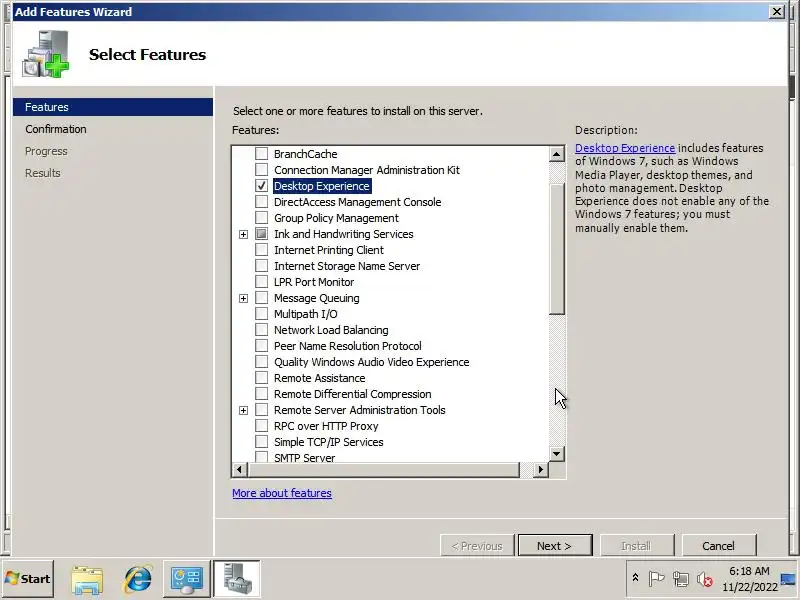Viewport: 800px width, 600px height.
Task: Click the Show desktop button in tray corner
Action: pos(789,579)
